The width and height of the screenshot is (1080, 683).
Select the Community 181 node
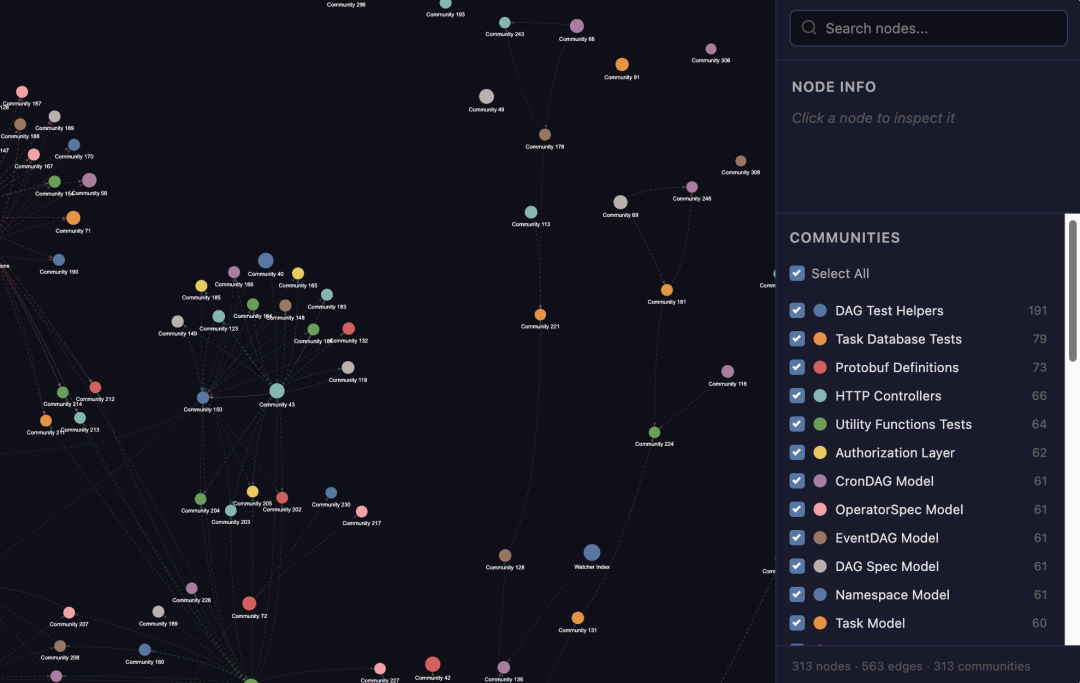tap(667, 290)
